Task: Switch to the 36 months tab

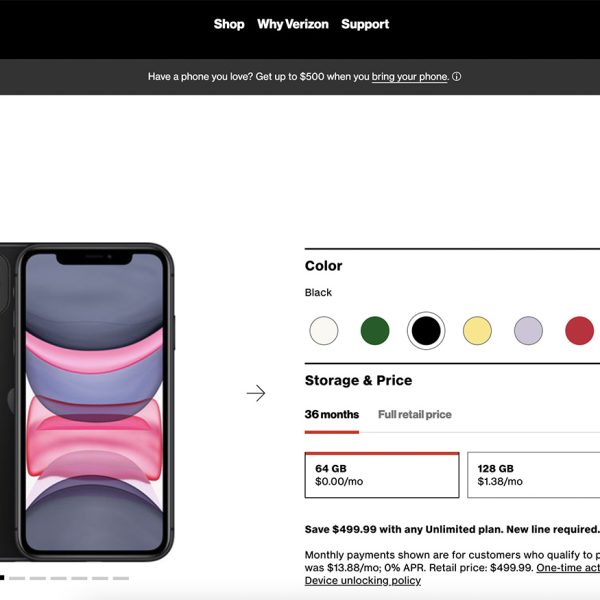Action: [332, 414]
